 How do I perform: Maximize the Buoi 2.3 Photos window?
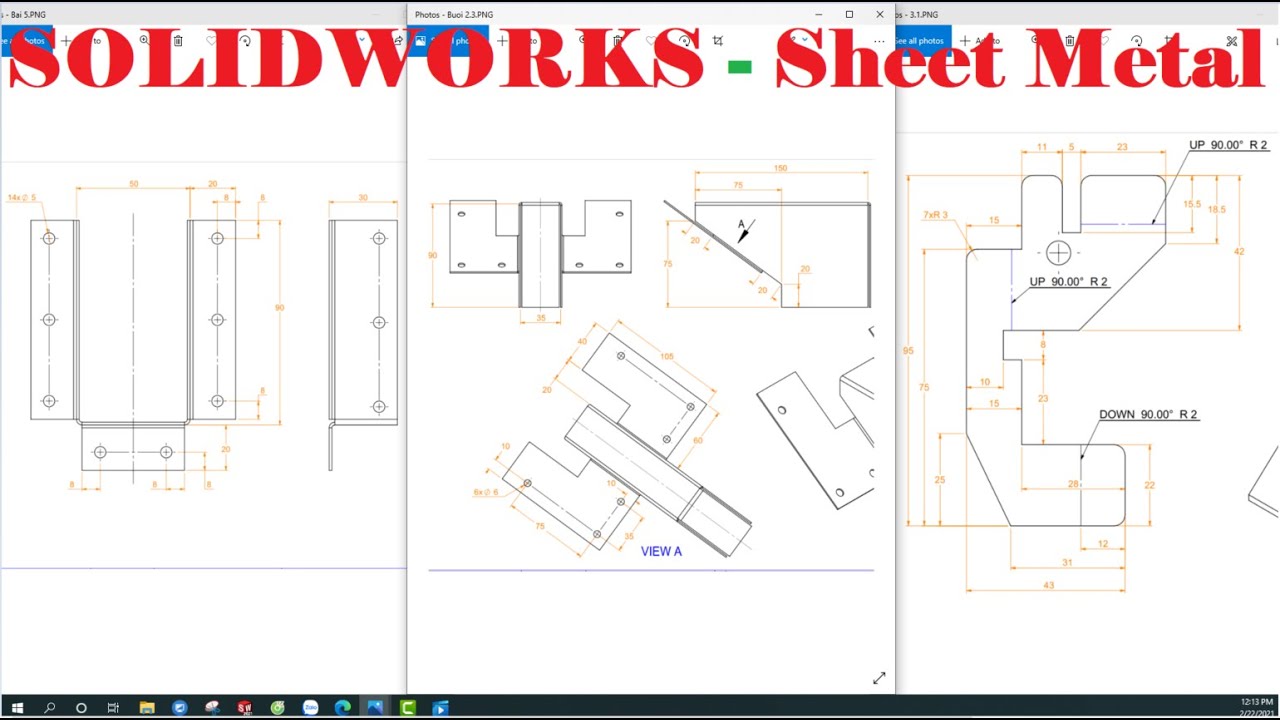coord(849,14)
